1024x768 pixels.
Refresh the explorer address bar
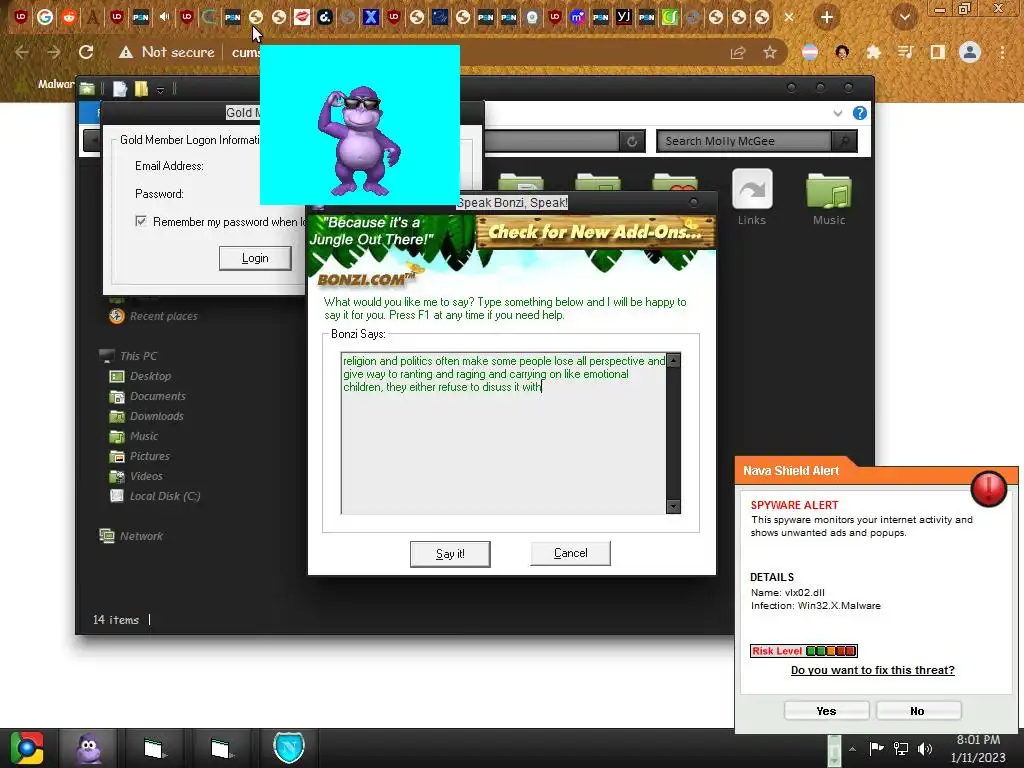click(x=632, y=141)
